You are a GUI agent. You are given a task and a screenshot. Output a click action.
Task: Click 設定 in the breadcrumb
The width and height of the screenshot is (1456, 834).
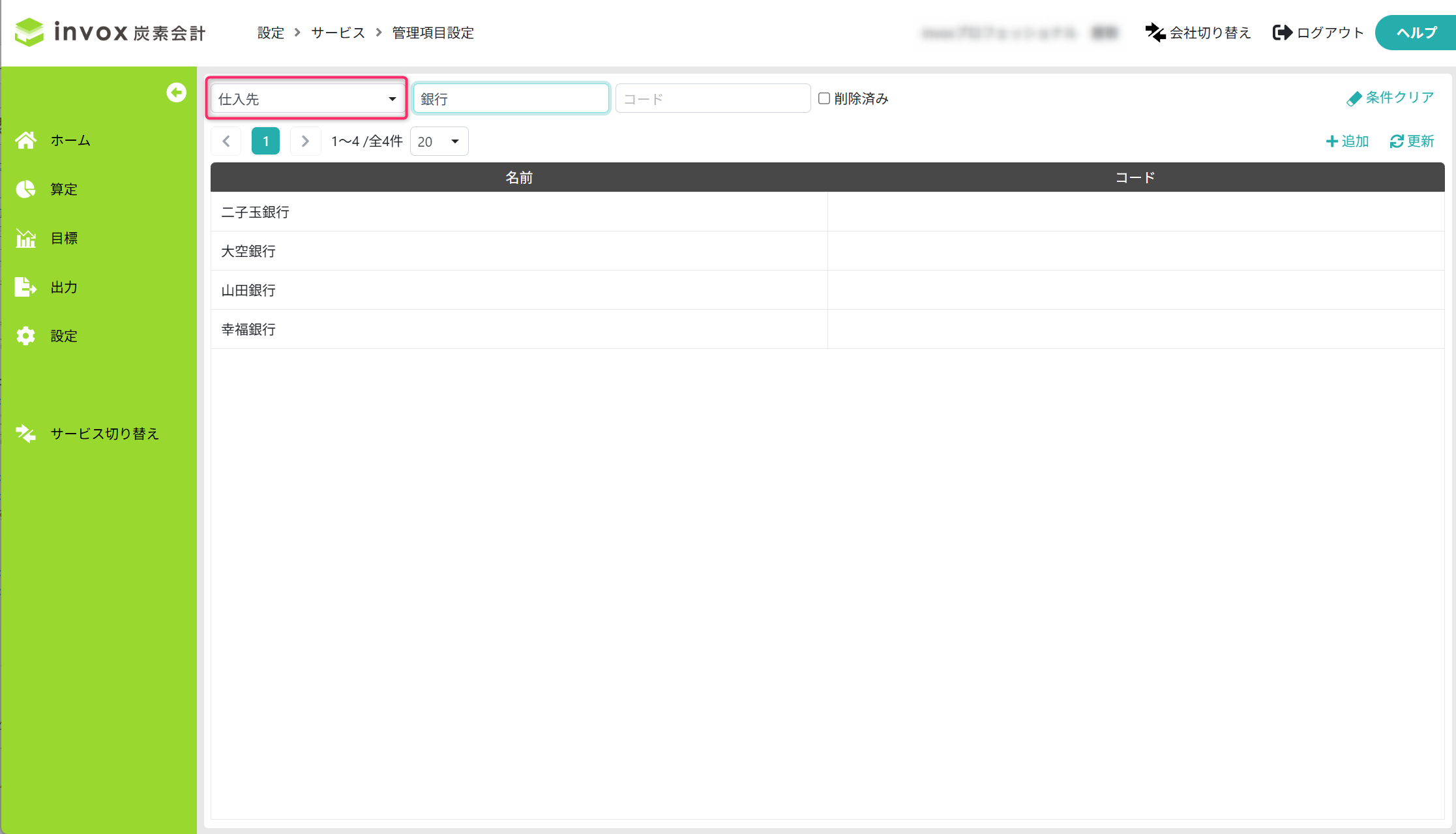pos(271,33)
